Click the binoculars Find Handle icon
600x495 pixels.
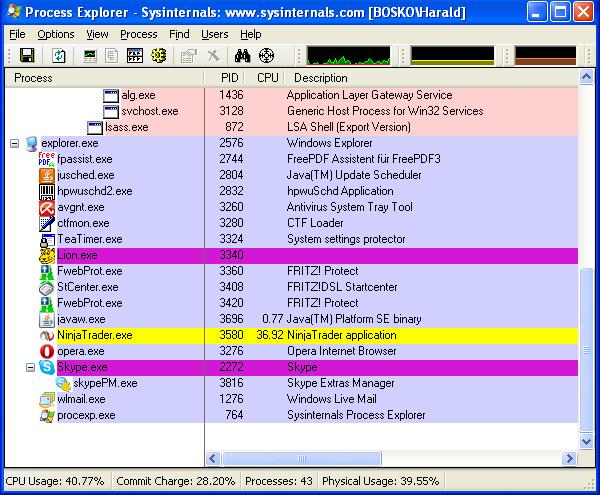243,56
